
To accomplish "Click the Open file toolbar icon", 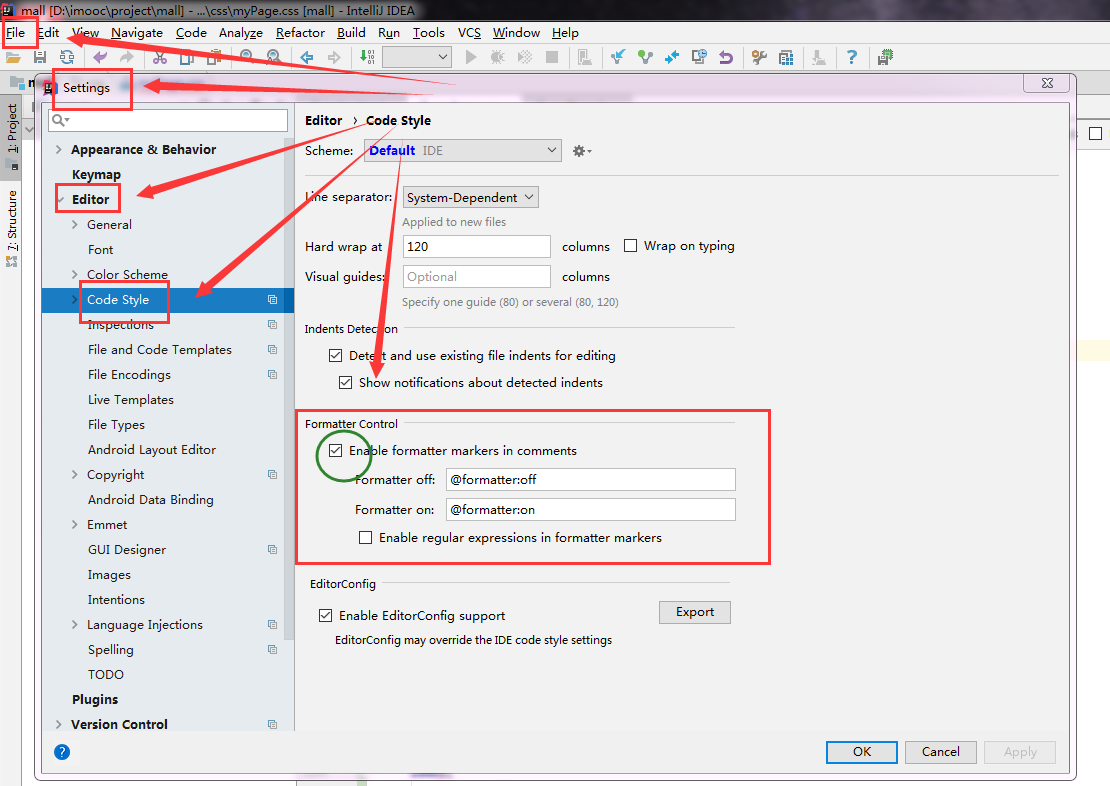I will pos(13,57).
